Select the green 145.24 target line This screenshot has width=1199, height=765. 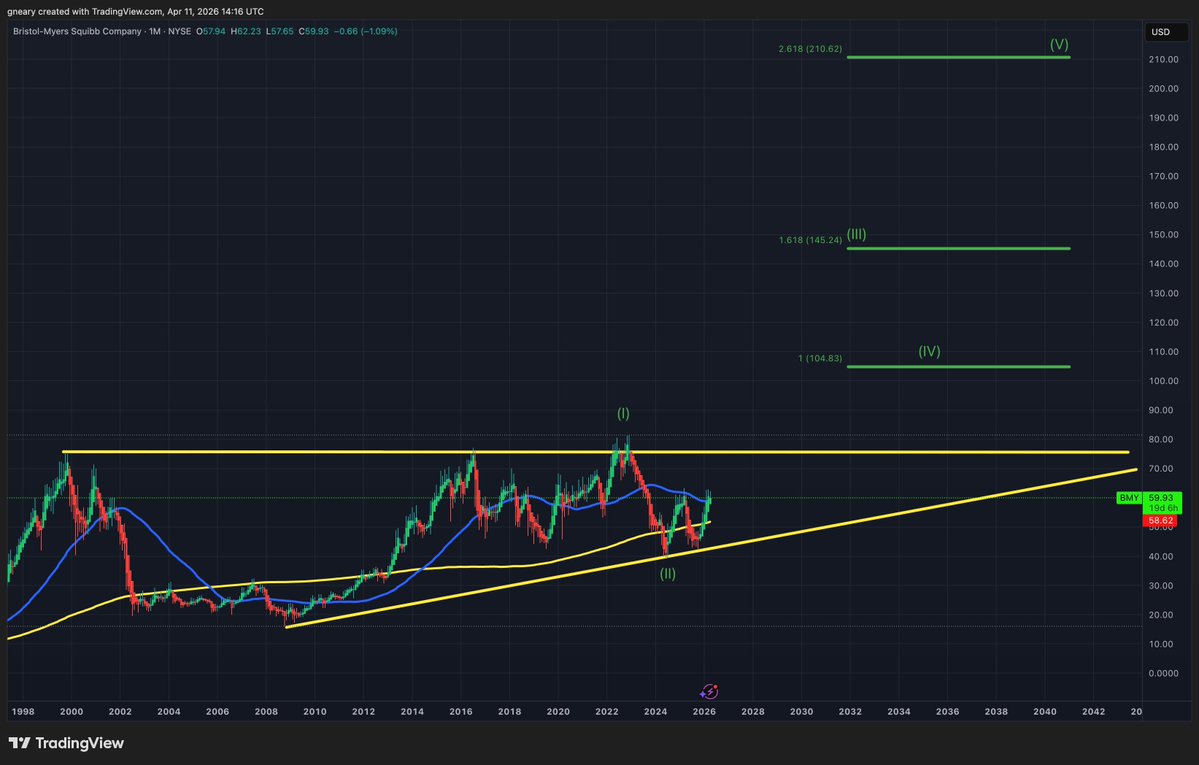click(x=958, y=249)
